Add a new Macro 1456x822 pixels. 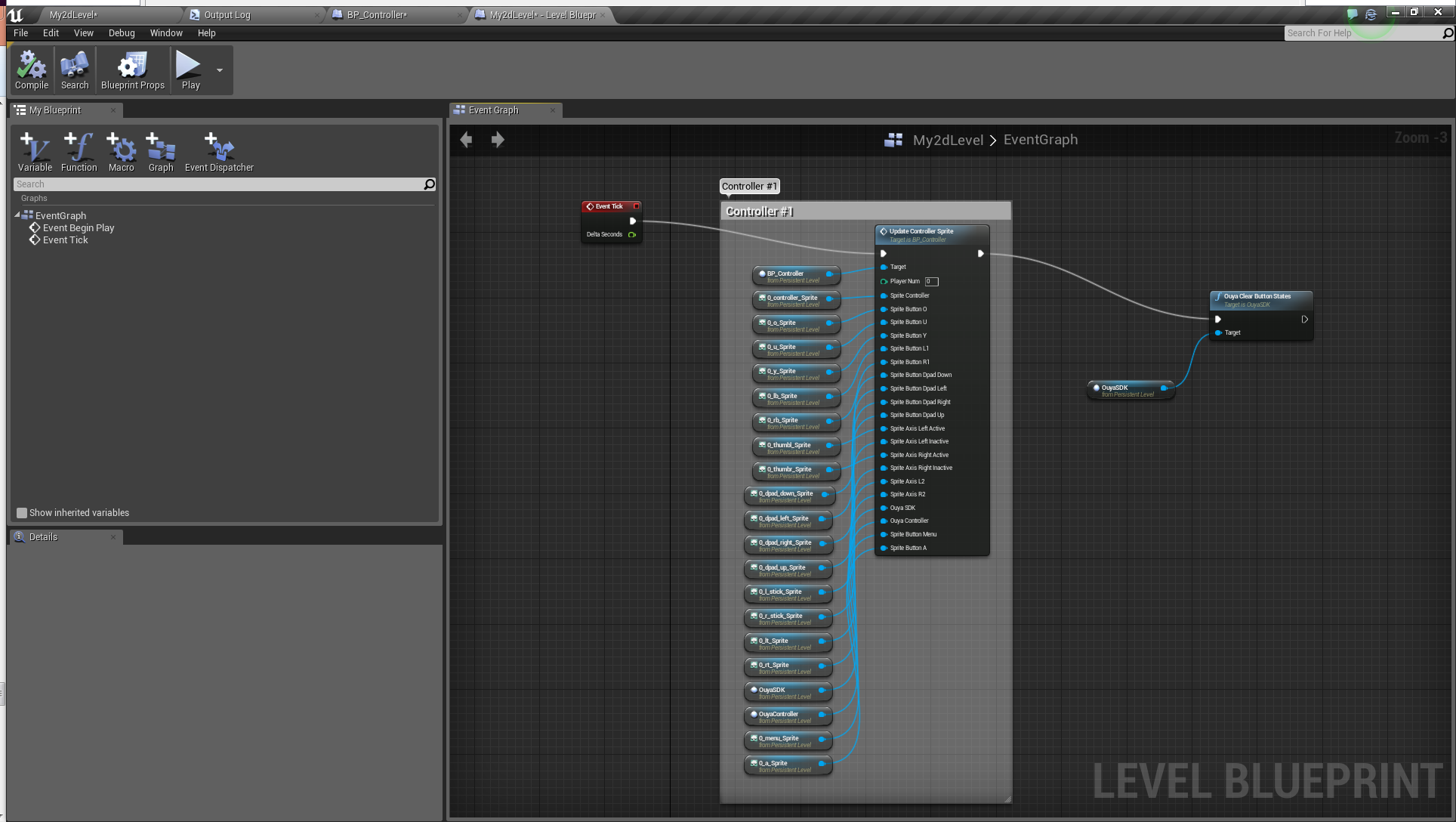pyautogui.click(x=121, y=152)
